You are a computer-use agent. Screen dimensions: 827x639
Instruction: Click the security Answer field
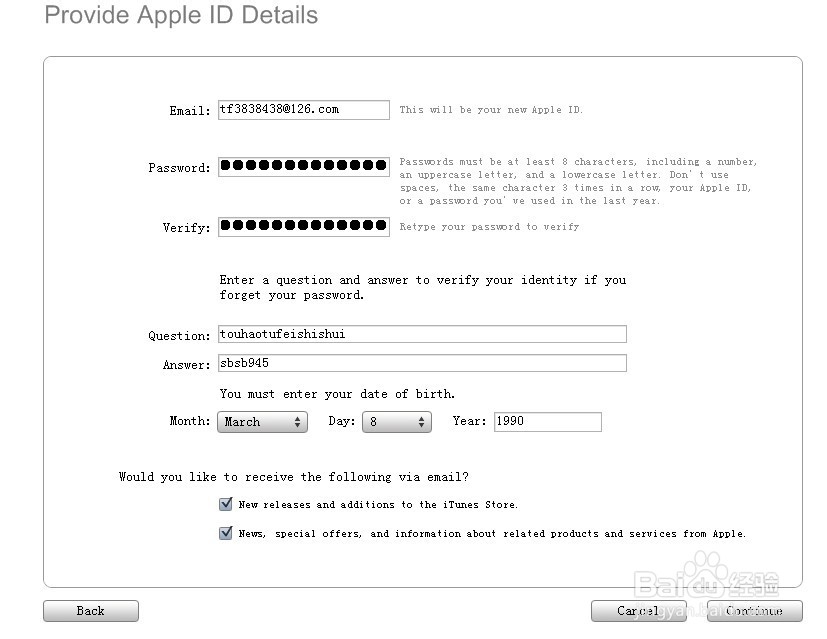[422, 363]
